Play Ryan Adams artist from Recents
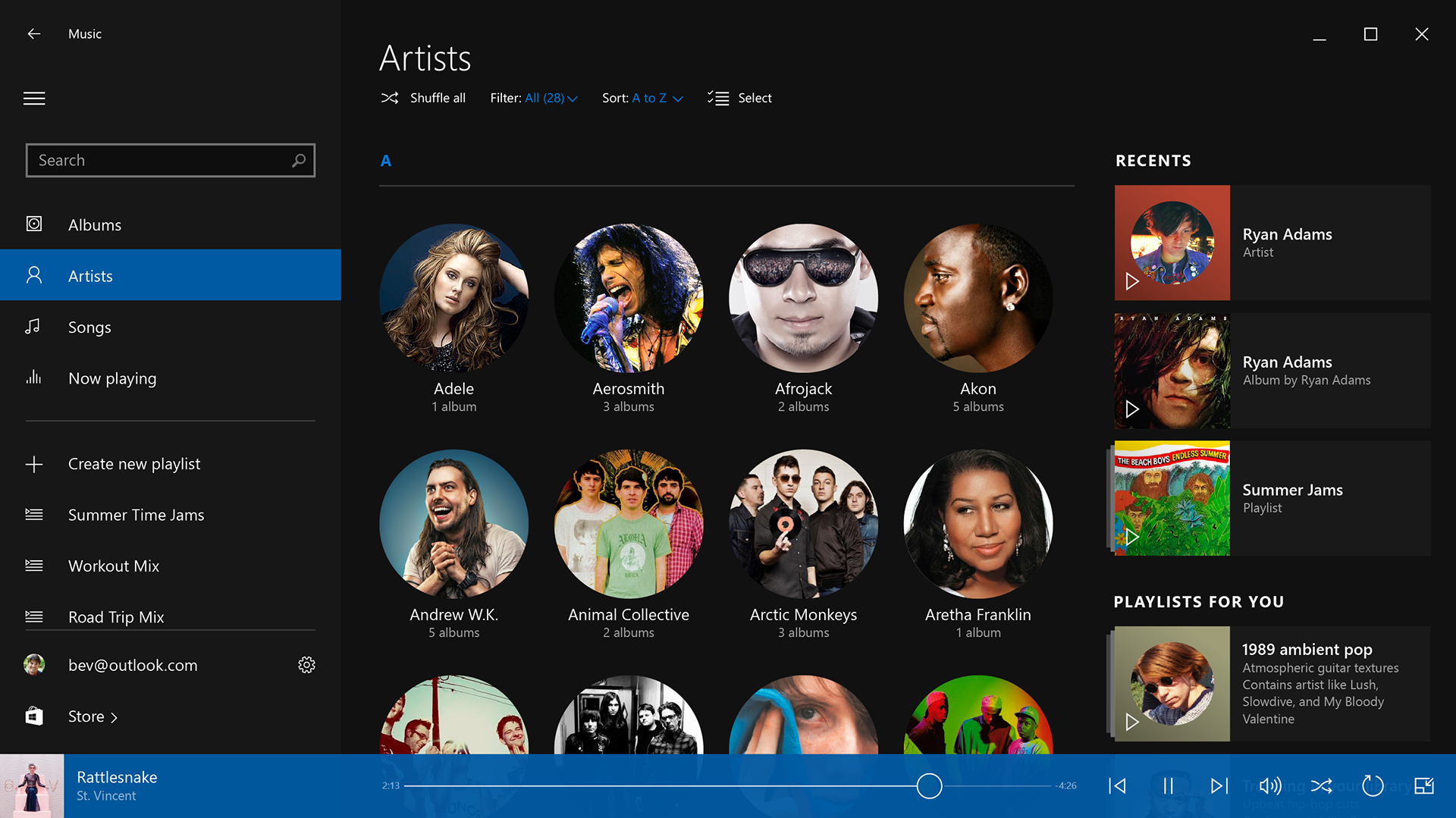The width and height of the screenshot is (1456, 818). 1131,281
